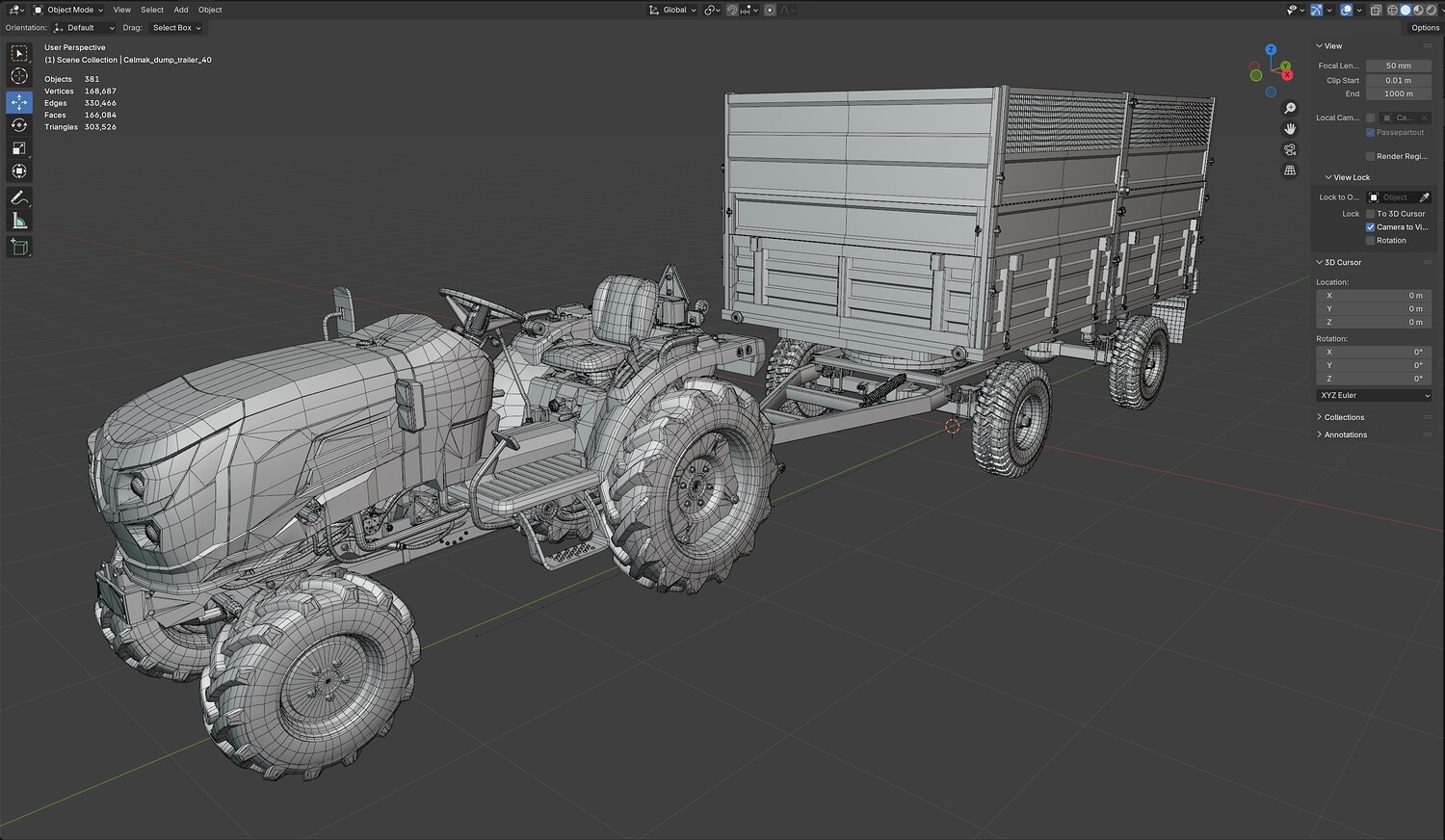Open the editor type dropdown
Viewport: 1445px width, 840px height.
[x=16, y=10]
